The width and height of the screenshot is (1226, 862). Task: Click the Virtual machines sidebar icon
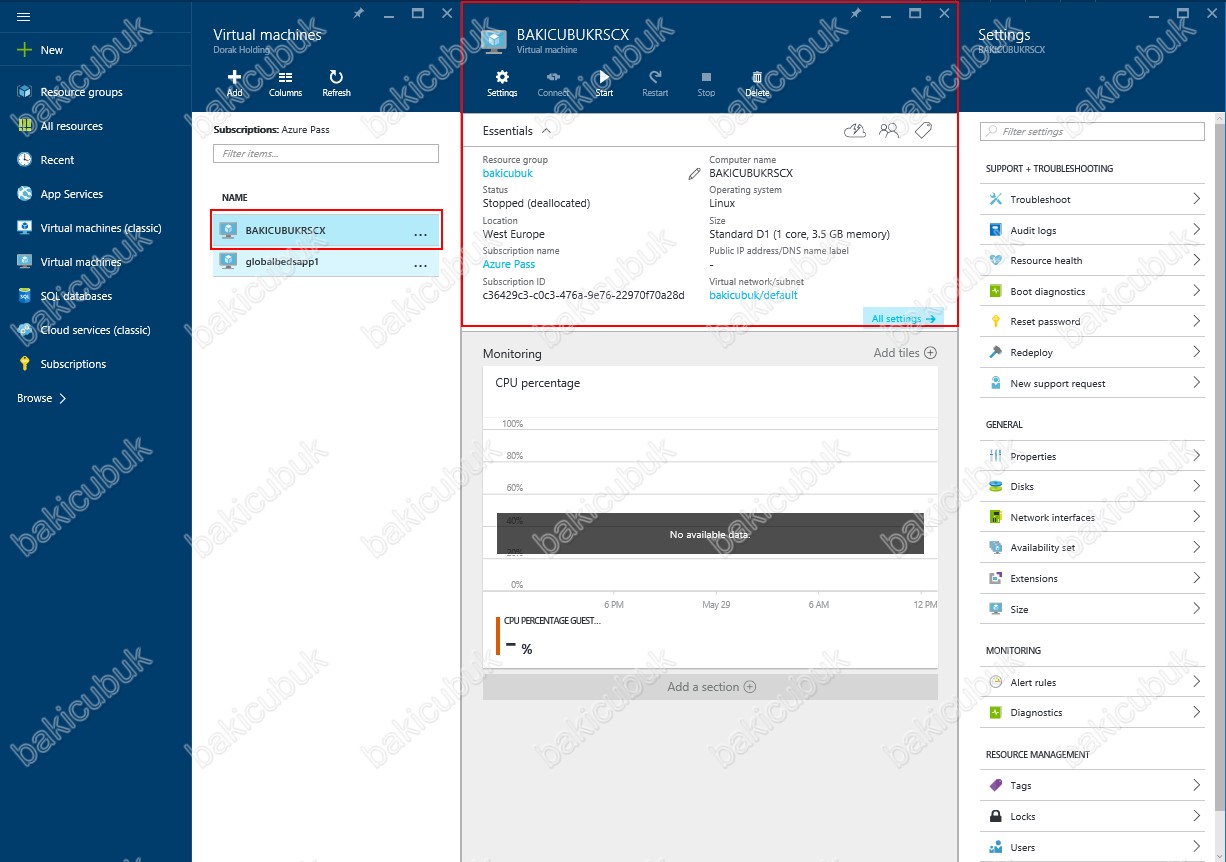coord(24,262)
